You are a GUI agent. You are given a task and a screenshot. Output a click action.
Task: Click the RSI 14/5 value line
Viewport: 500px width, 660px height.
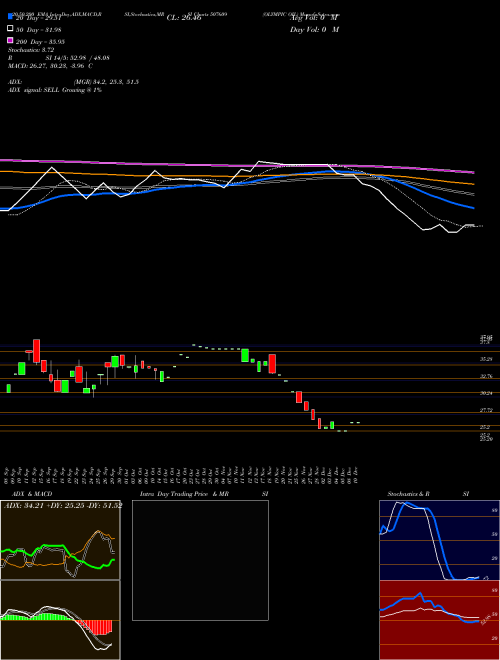click(x=59, y=58)
